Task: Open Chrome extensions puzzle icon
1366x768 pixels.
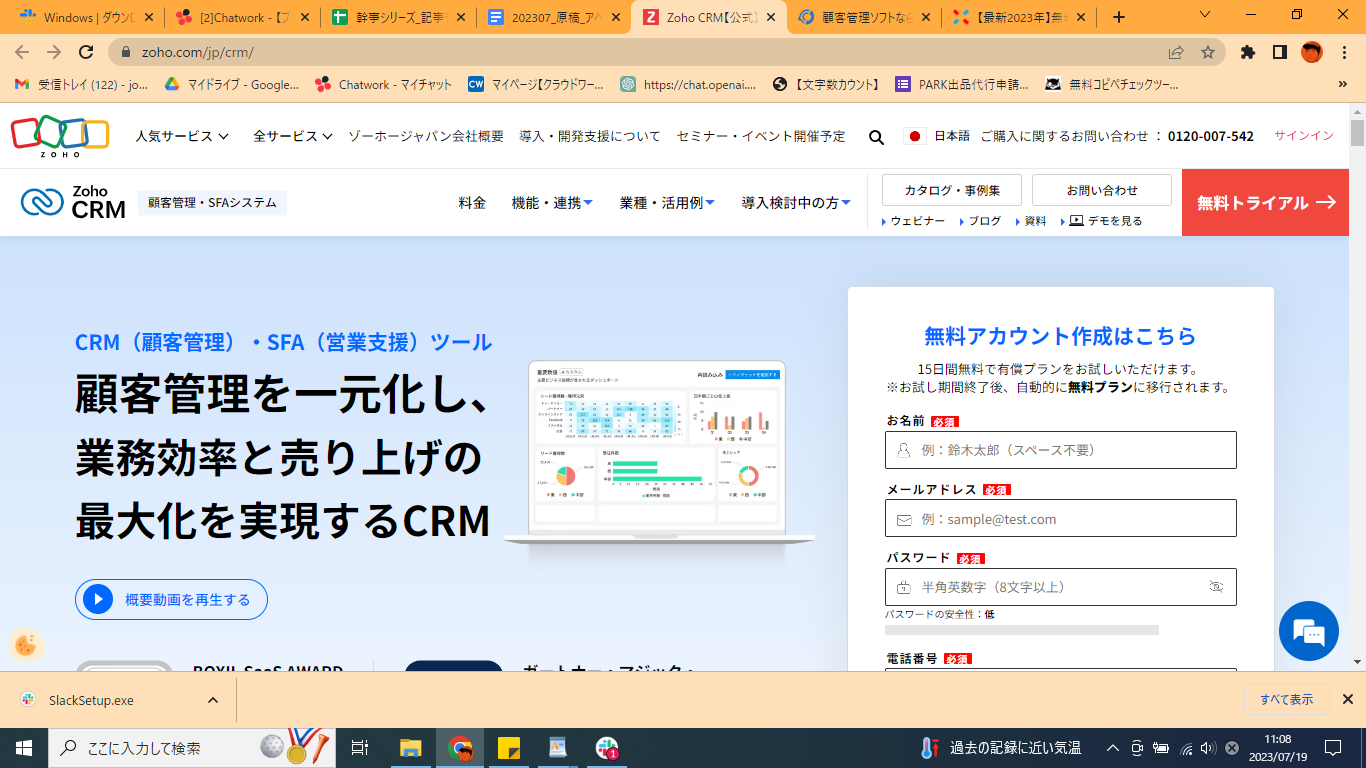Action: click(1247, 52)
